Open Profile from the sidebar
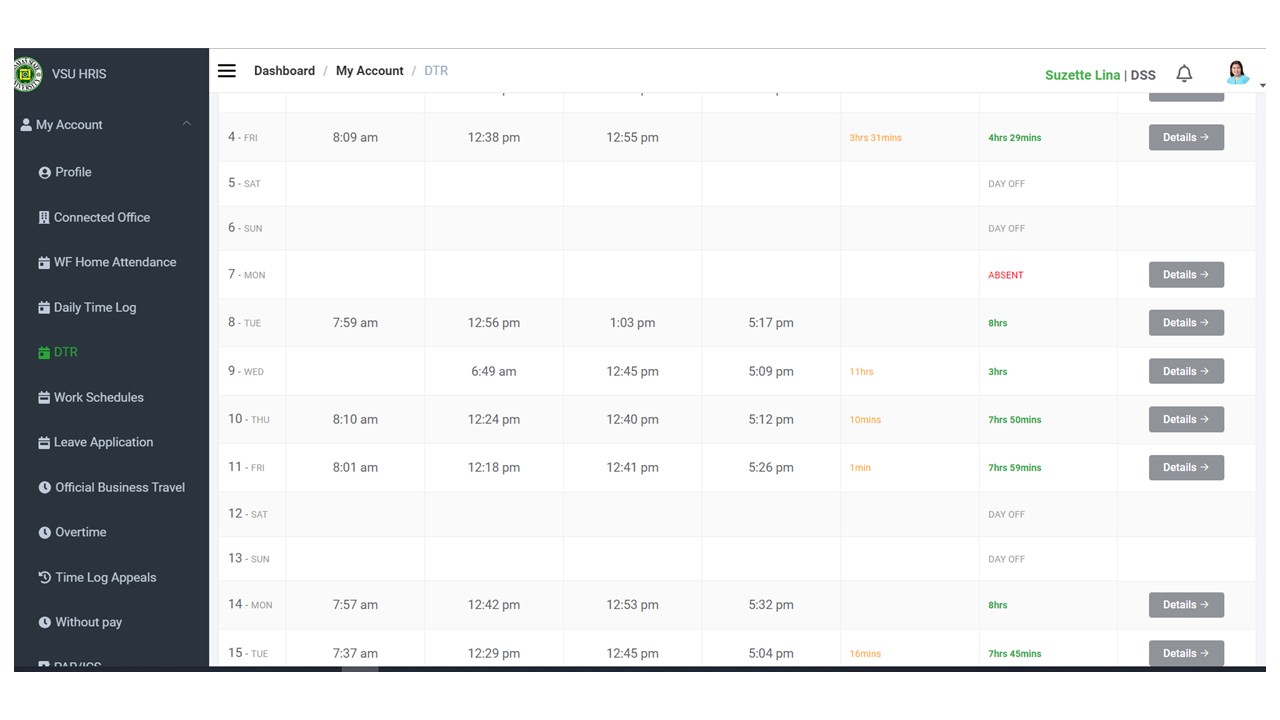Screen dimensions: 1280x720 coord(72,172)
